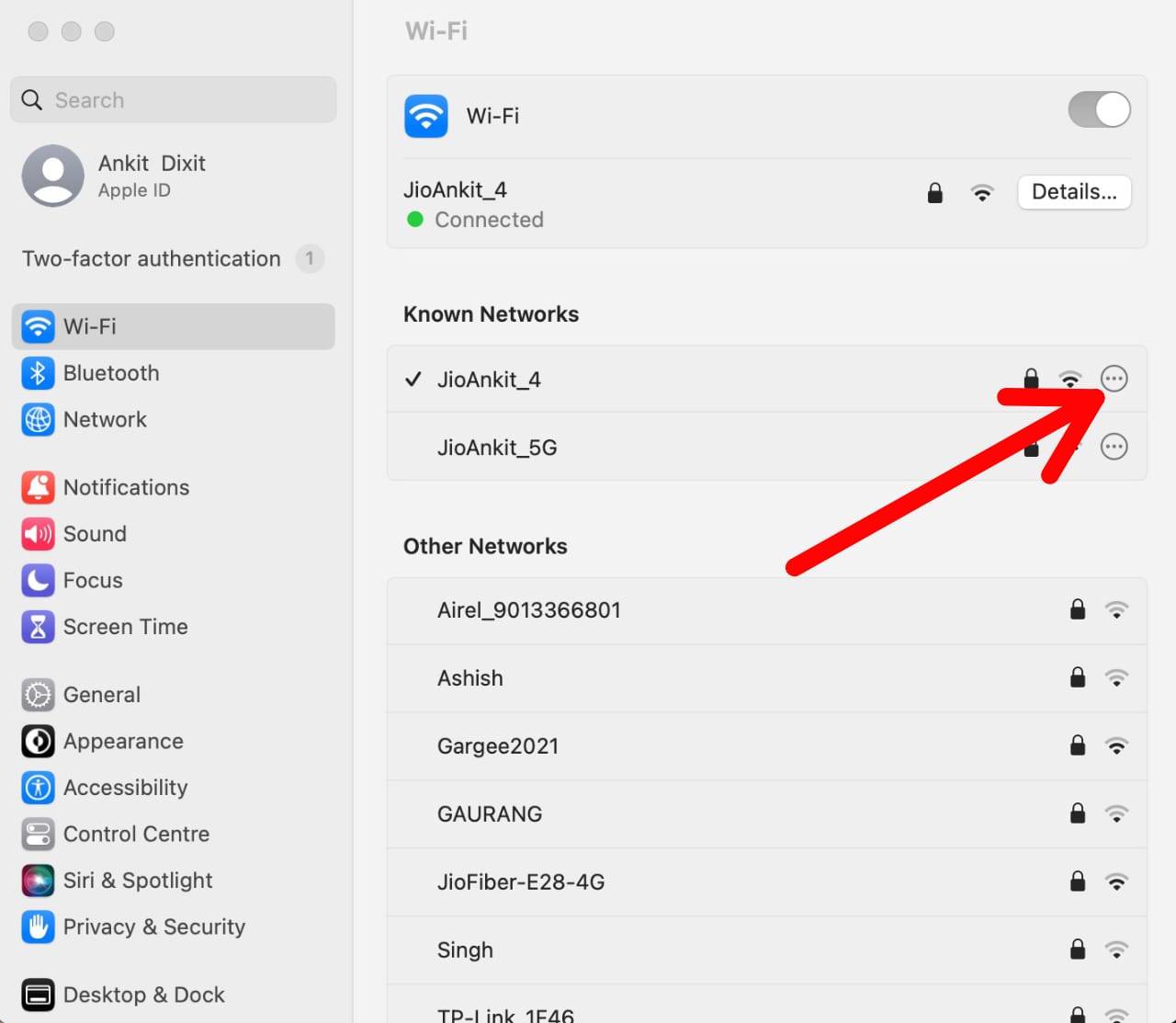Screen dimensions: 1176x1023
Task: Select the JioAnkit_5G known network
Action: point(497,448)
